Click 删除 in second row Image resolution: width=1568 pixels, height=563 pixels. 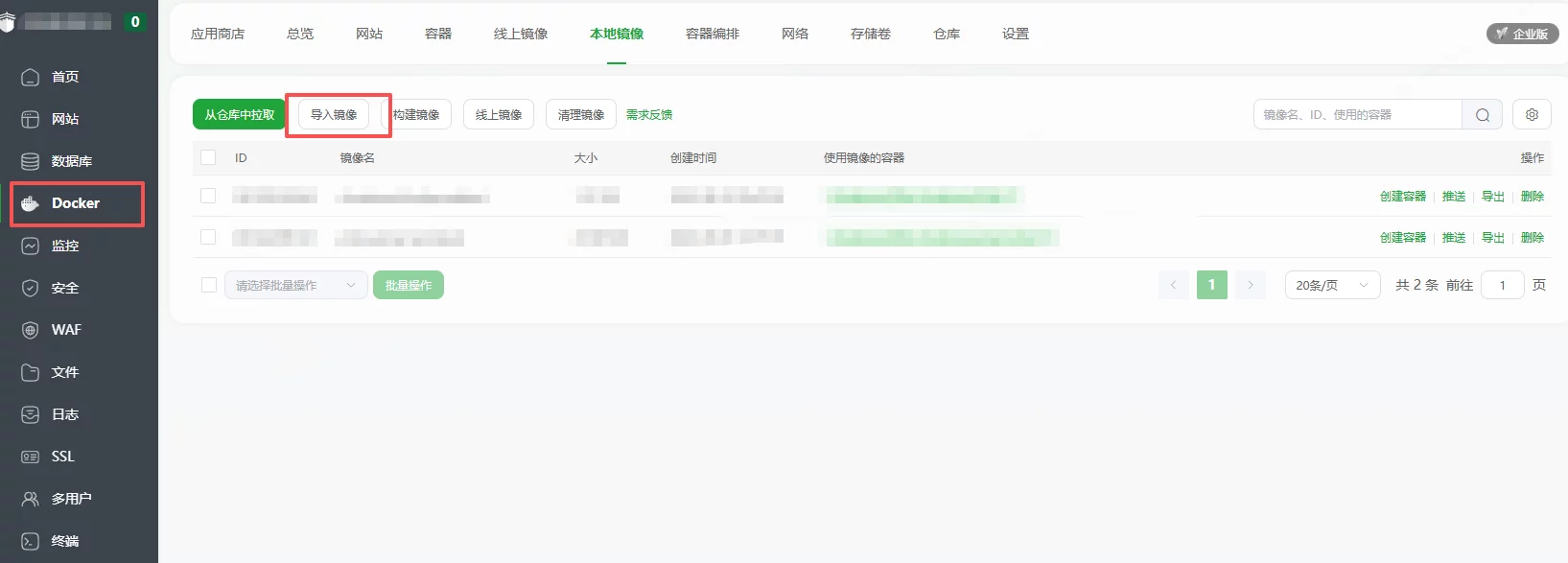point(1533,237)
